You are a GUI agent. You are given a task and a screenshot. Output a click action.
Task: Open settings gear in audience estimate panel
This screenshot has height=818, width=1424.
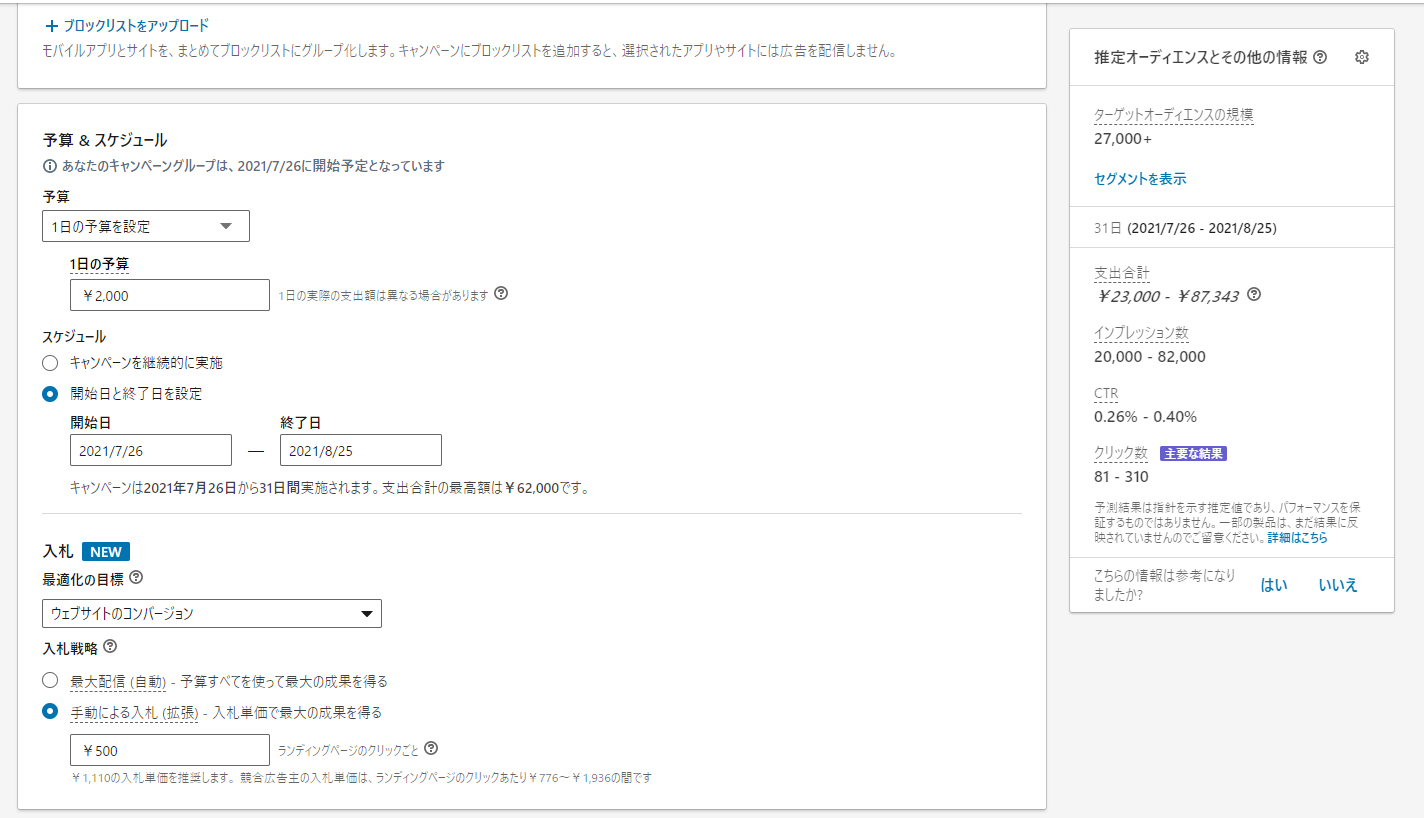1361,57
